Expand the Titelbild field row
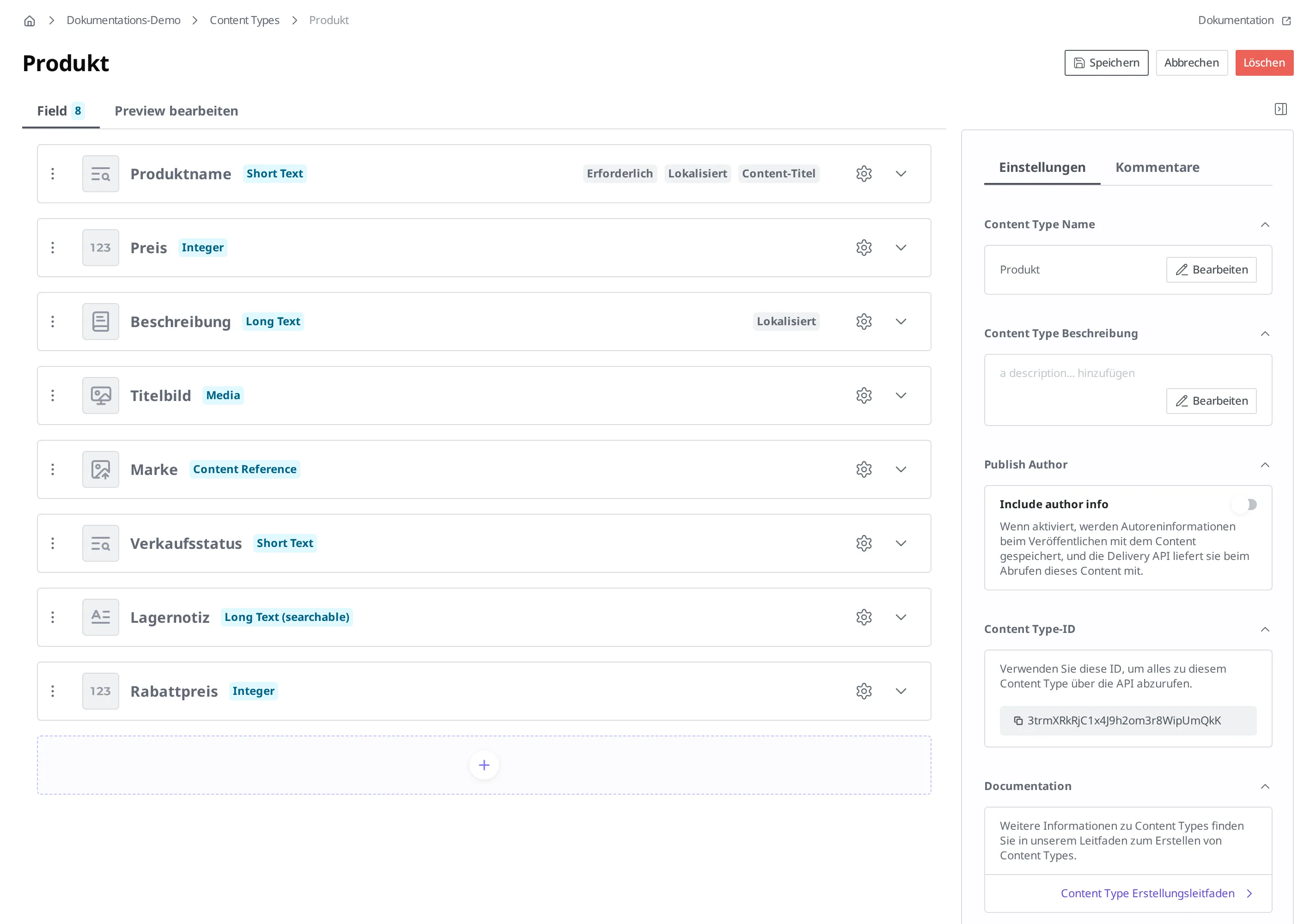 [x=901, y=395]
